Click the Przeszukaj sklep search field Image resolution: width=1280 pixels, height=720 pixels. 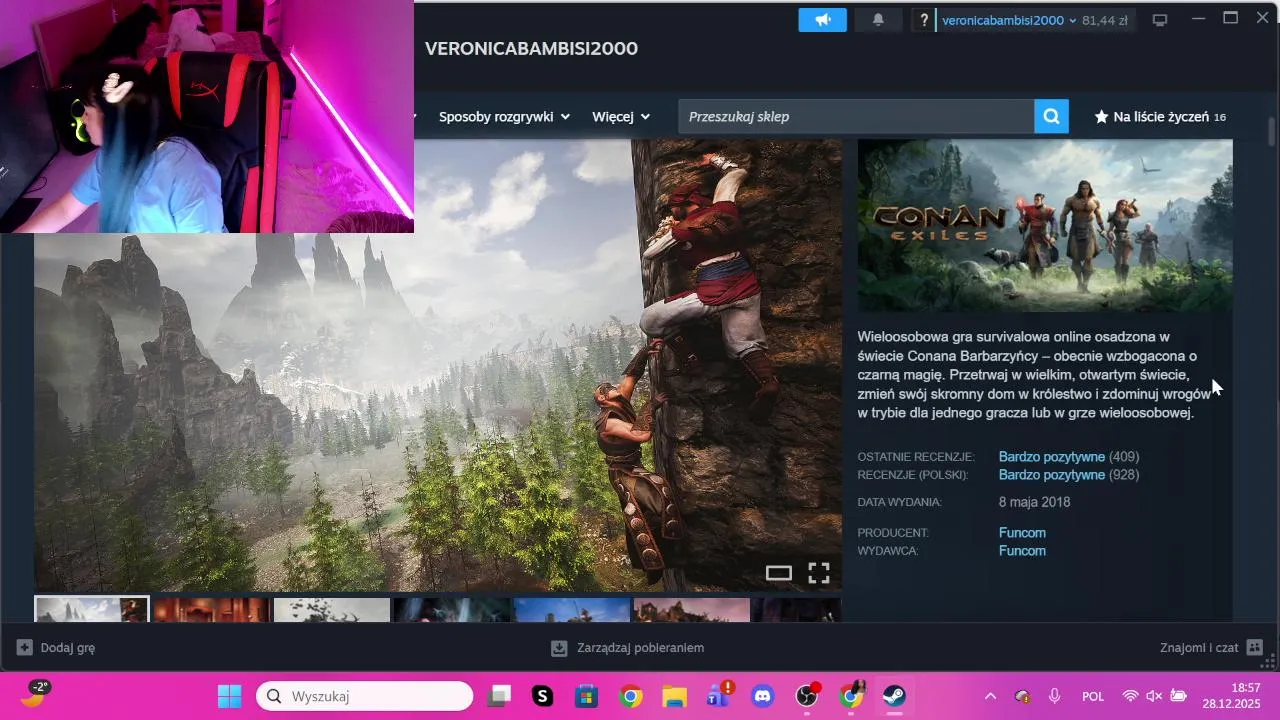click(x=856, y=116)
